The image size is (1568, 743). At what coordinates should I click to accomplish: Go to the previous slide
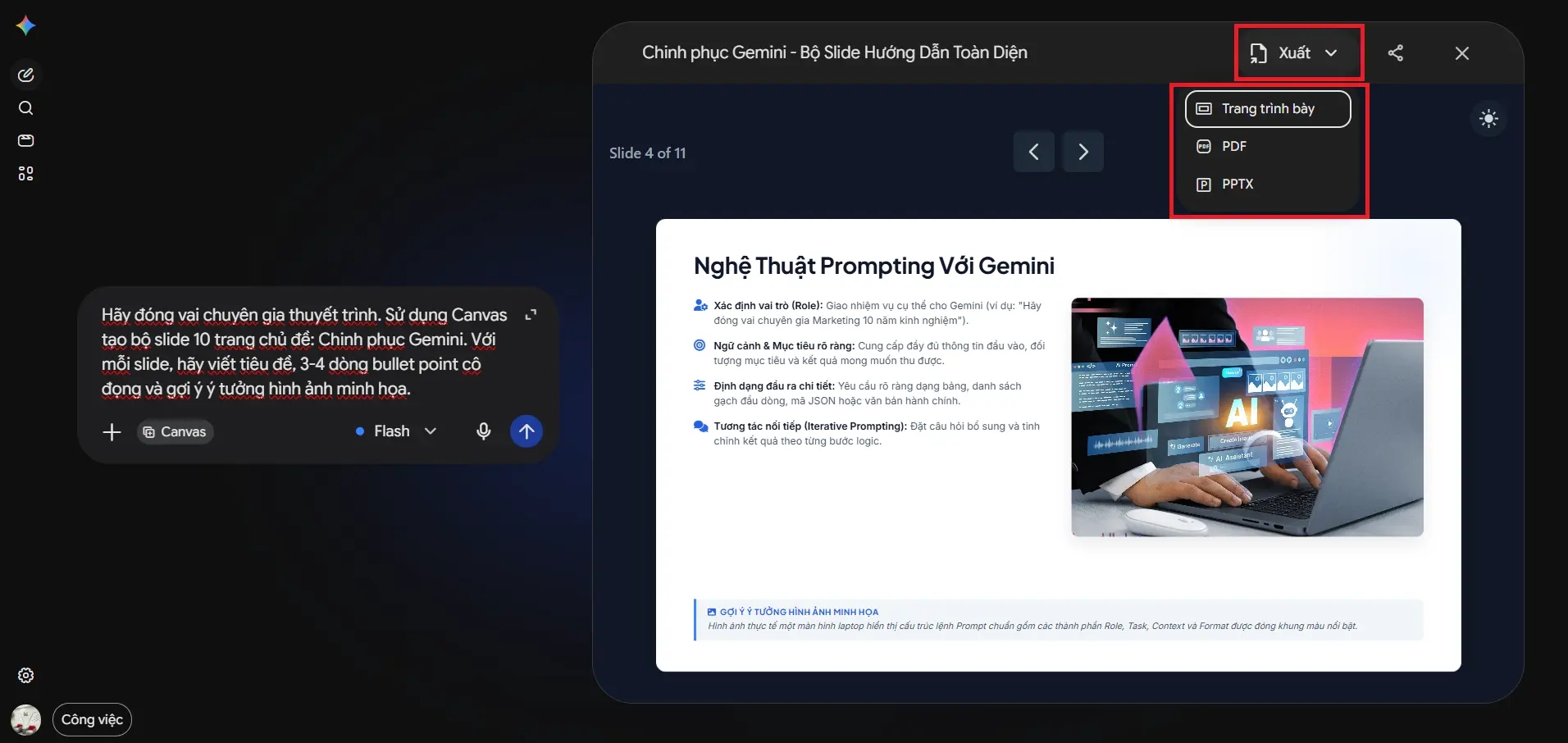(1033, 152)
